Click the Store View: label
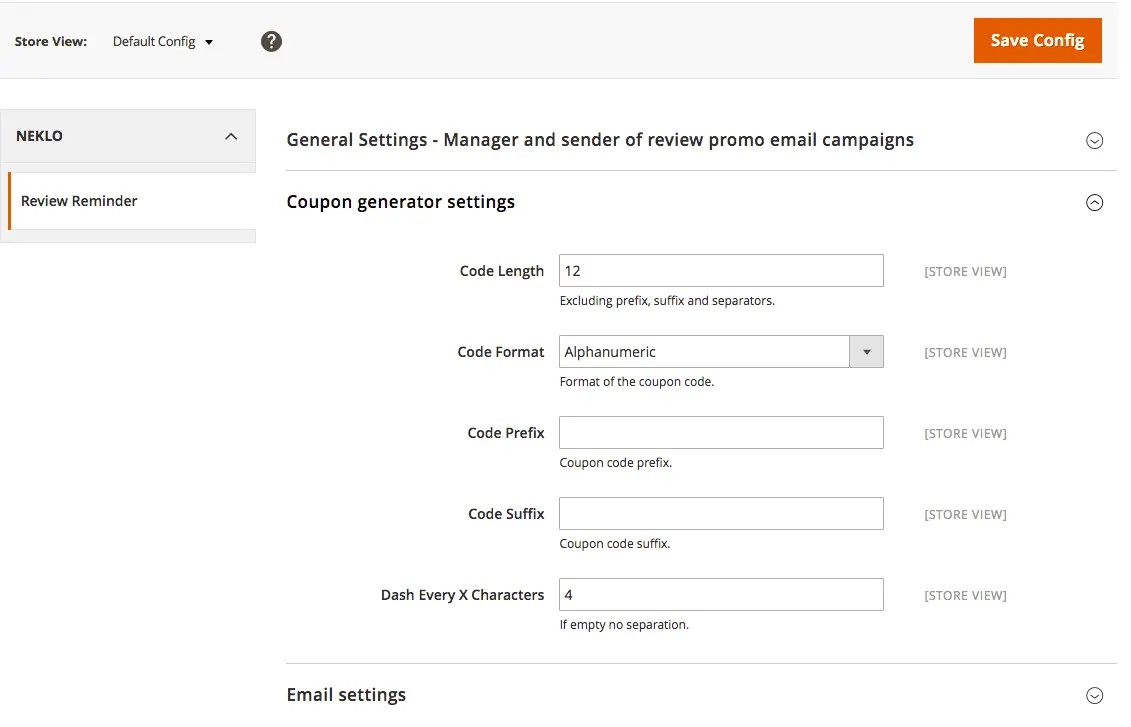 click(50, 42)
